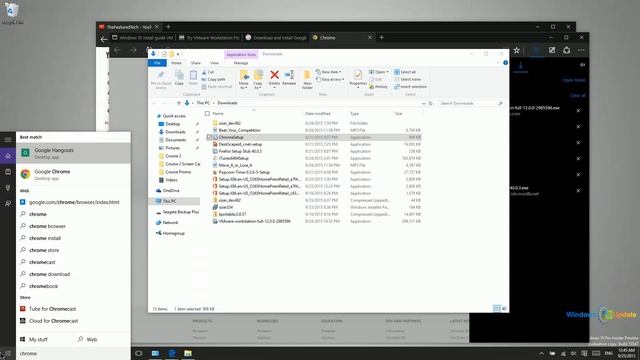Click Select all in the ribbon
Viewport: 640px width, 360px height.
405,72
